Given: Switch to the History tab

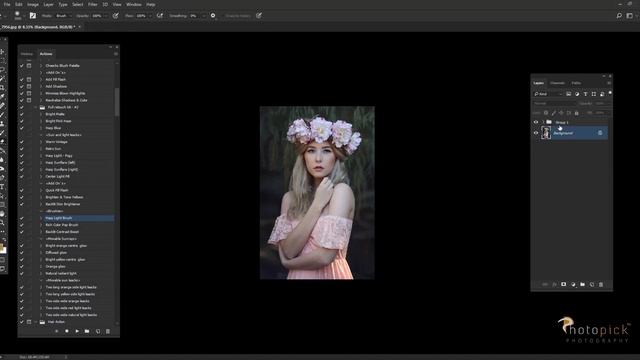Looking at the screenshot, I should [x=27, y=54].
